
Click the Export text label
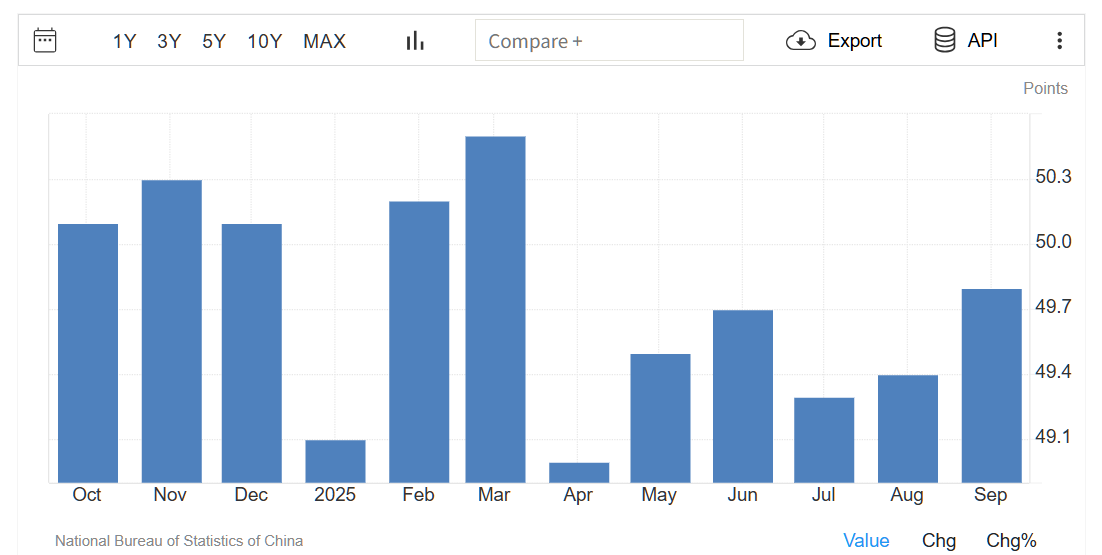click(x=854, y=41)
